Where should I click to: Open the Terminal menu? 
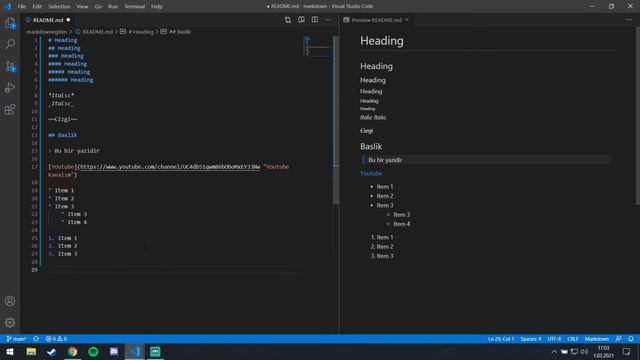(134, 7)
